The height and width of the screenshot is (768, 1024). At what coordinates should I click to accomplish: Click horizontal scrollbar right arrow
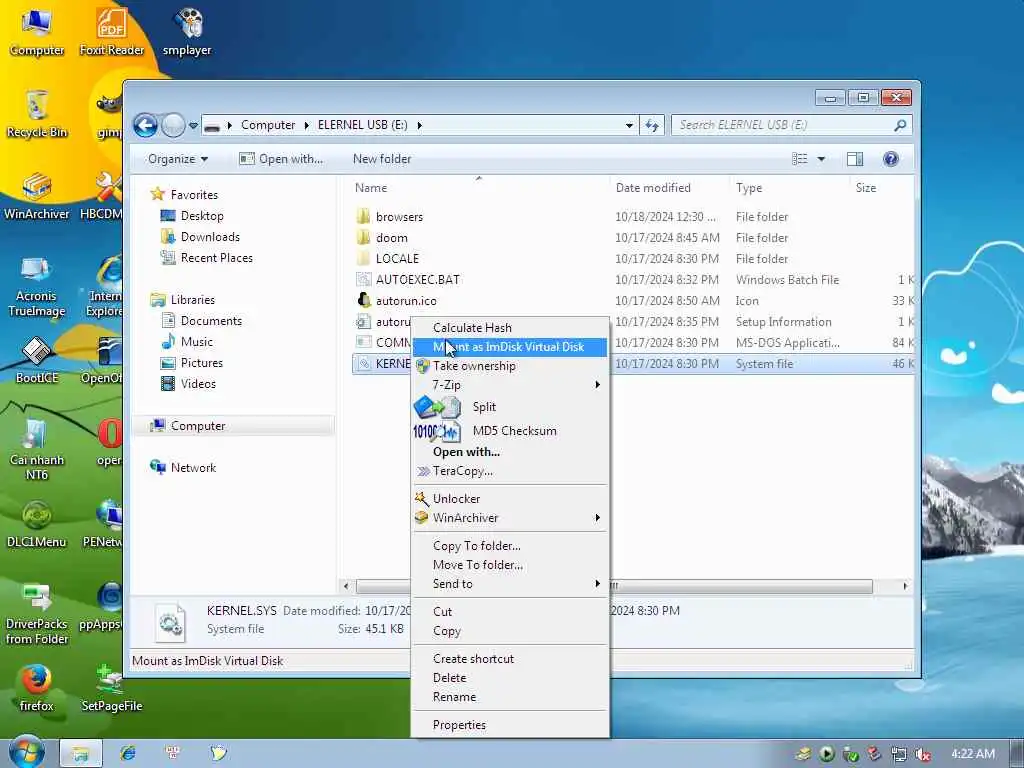coord(904,586)
